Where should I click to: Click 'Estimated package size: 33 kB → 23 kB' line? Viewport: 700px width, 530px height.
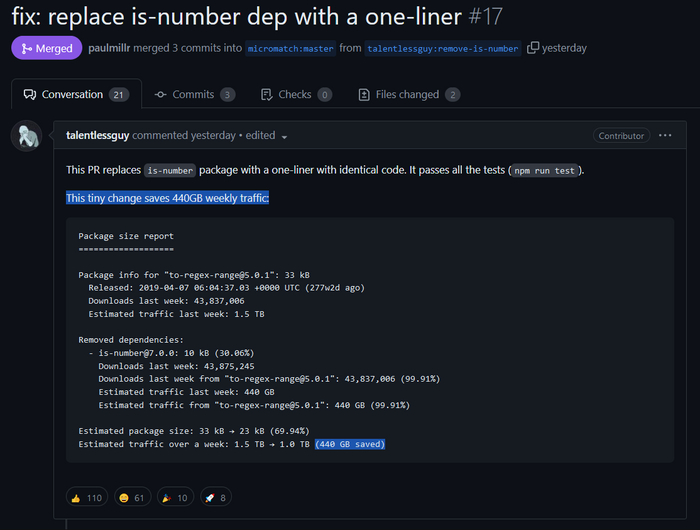click(194, 431)
